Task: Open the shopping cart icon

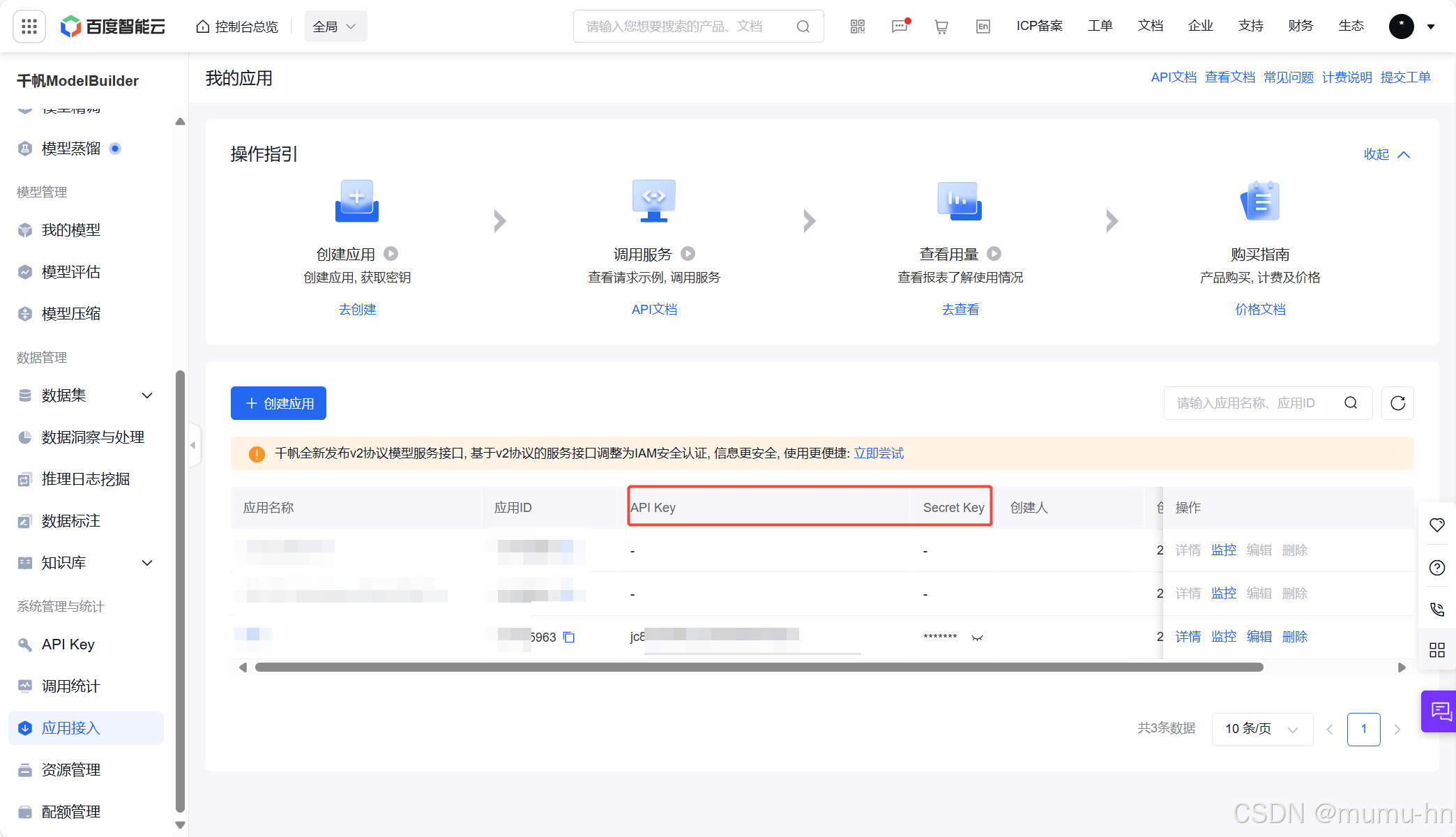Action: [941, 27]
